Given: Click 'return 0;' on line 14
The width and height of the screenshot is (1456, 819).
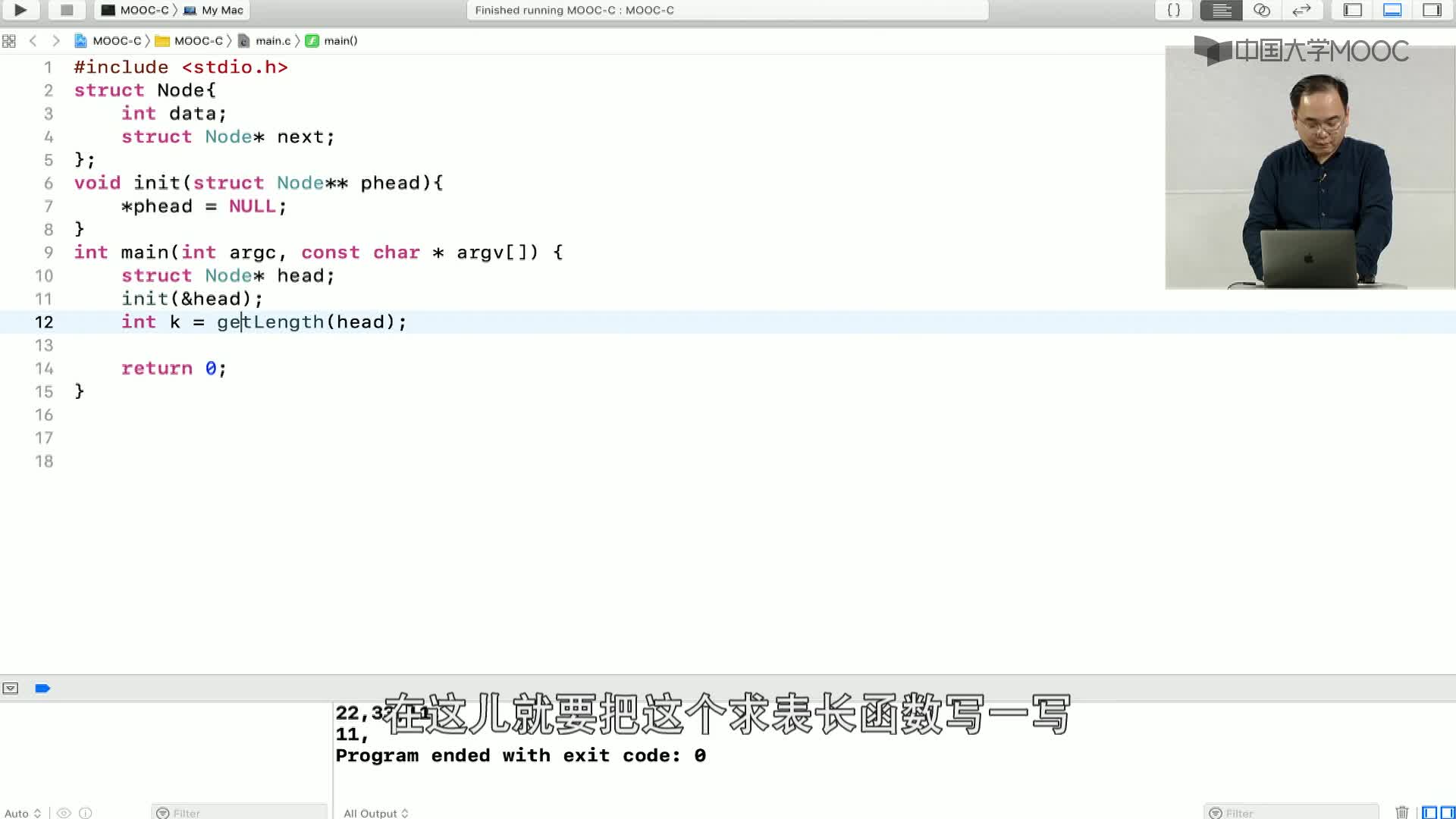Looking at the screenshot, I should pyautogui.click(x=174, y=369).
